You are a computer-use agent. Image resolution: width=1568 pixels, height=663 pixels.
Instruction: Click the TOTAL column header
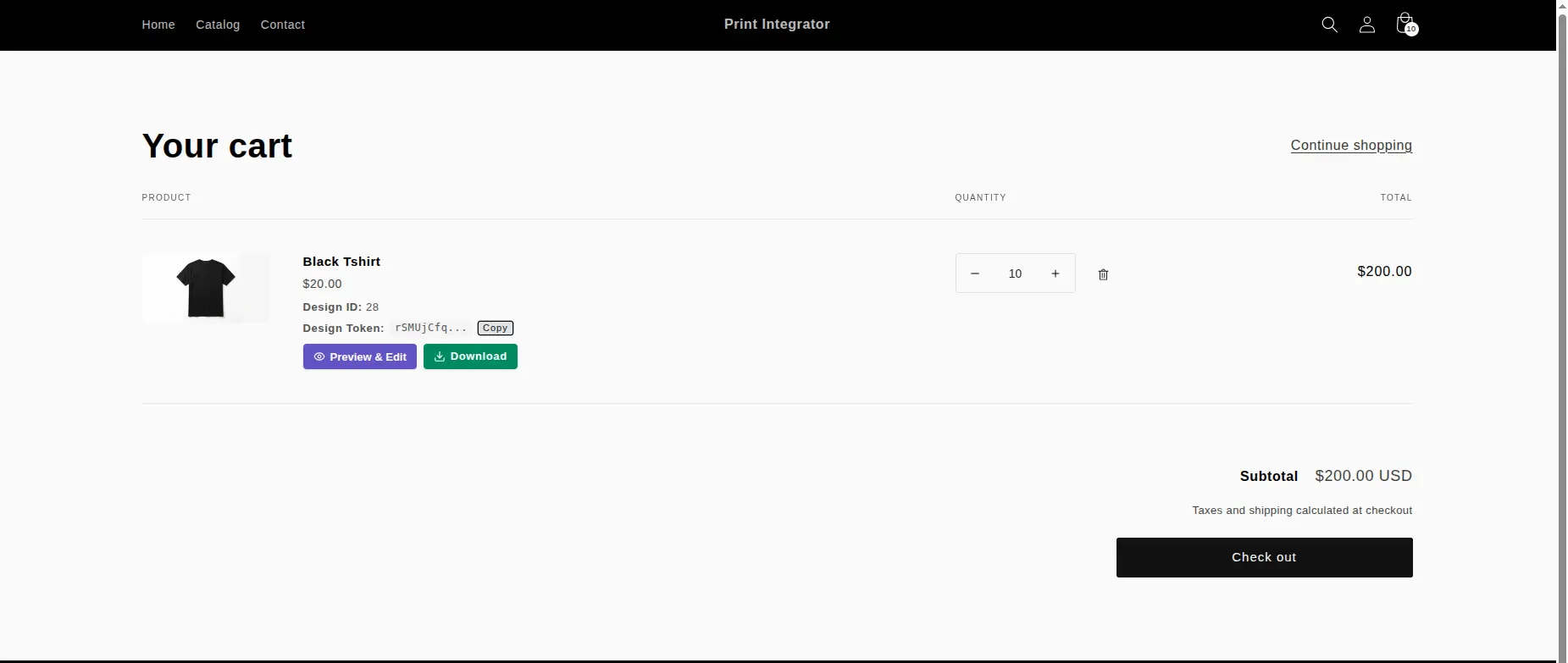coord(1396,197)
